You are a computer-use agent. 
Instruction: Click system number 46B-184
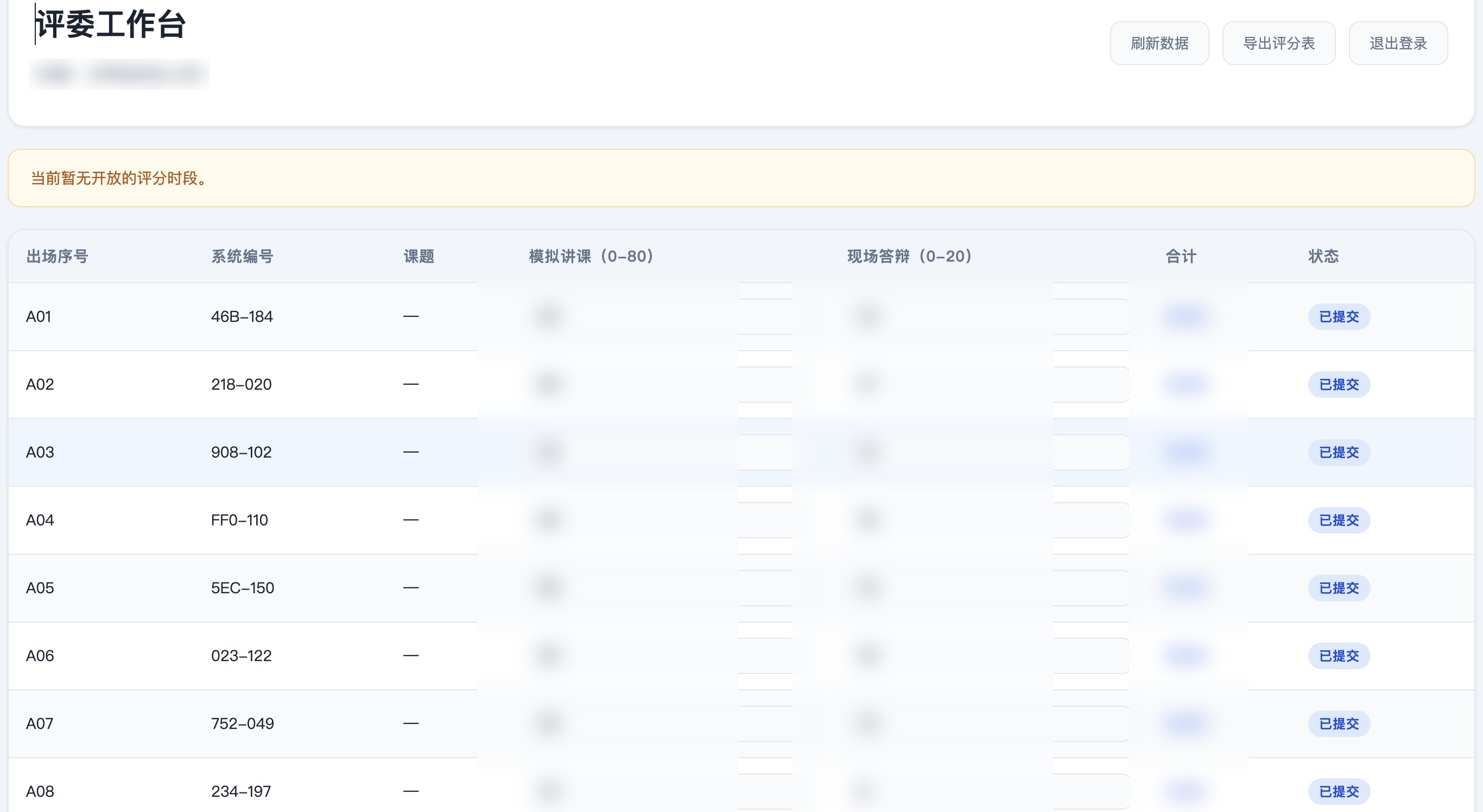242,316
